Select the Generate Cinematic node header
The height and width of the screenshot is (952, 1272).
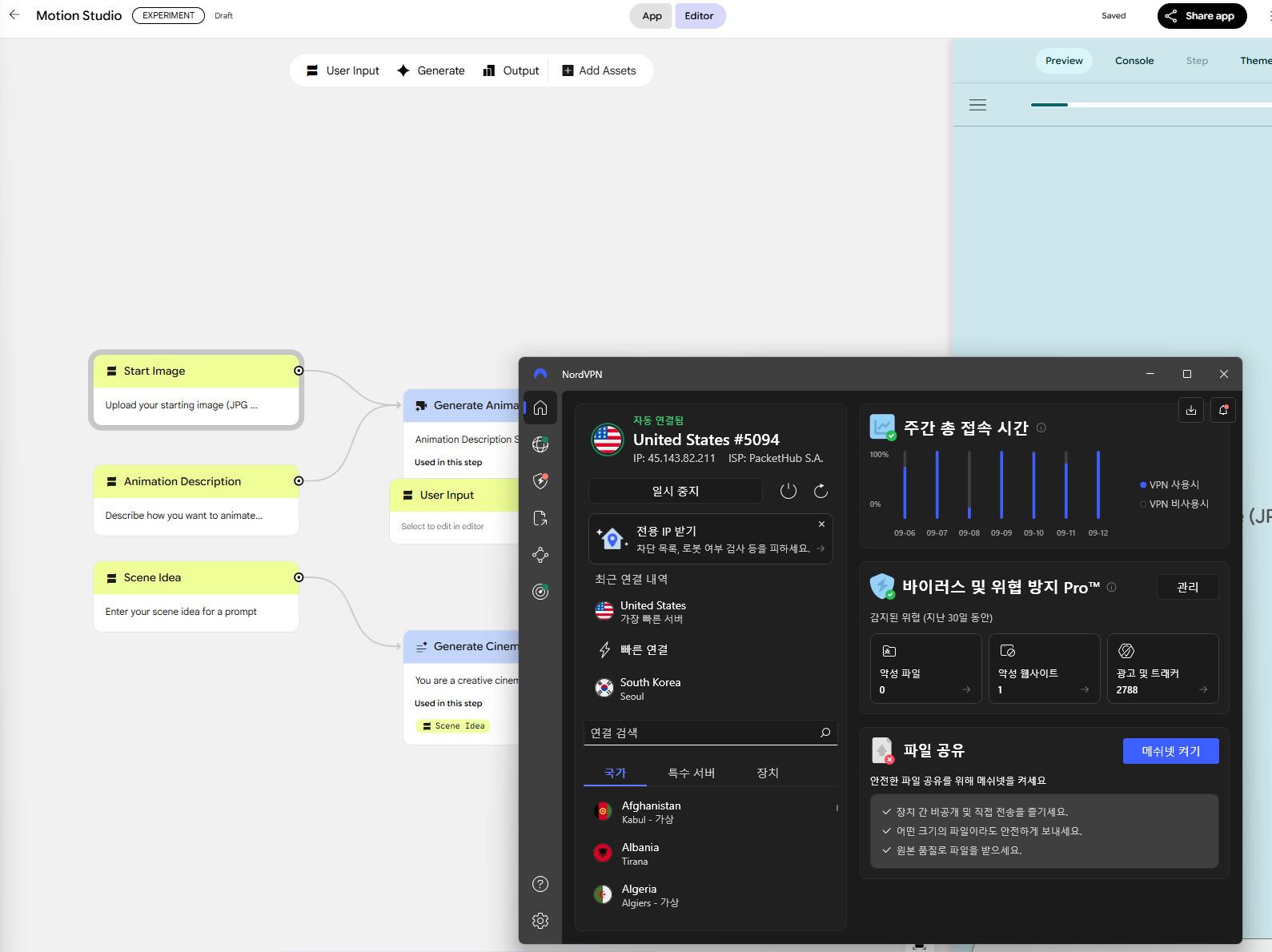[462, 646]
